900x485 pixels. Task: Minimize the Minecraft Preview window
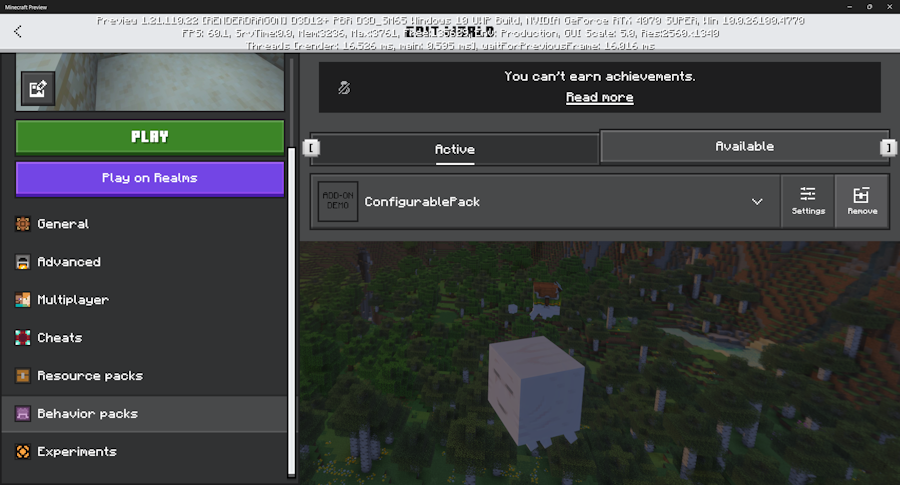coord(849,7)
